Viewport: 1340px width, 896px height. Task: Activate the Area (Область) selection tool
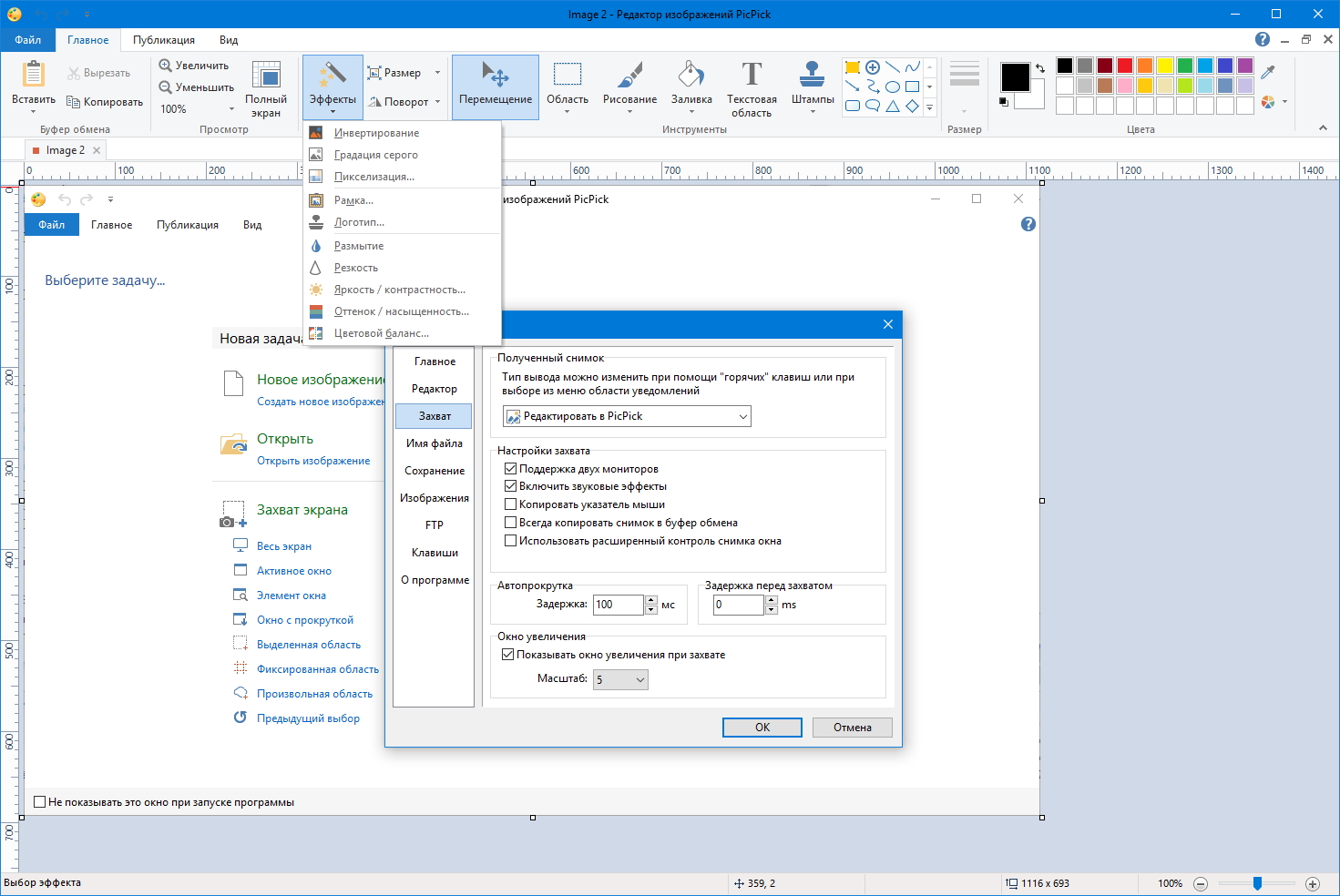click(x=567, y=75)
